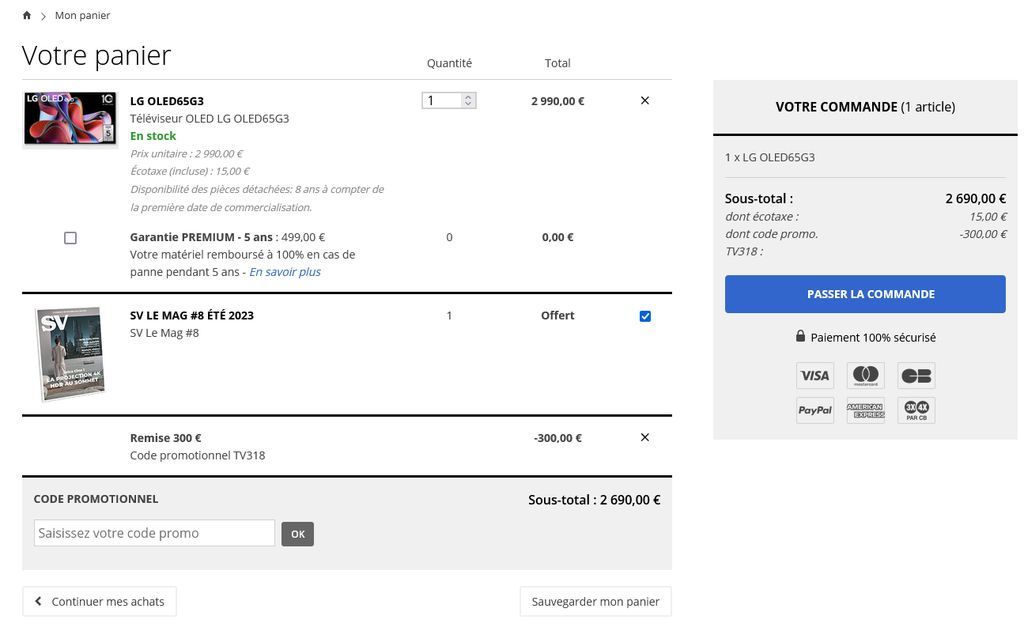Image resolution: width=1024 pixels, height=631 pixels.
Task: Click the PayPal payment icon
Action: (x=815, y=410)
